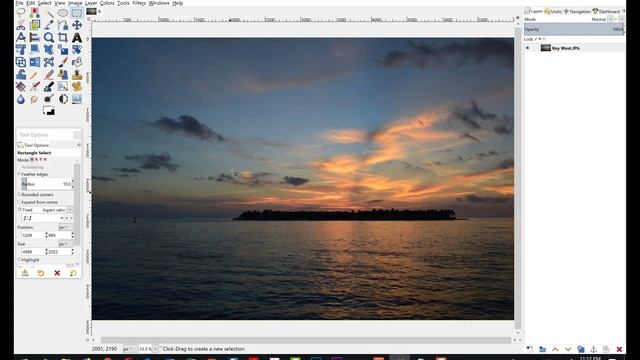Reset tool options to defaults

click(x=73, y=273)
